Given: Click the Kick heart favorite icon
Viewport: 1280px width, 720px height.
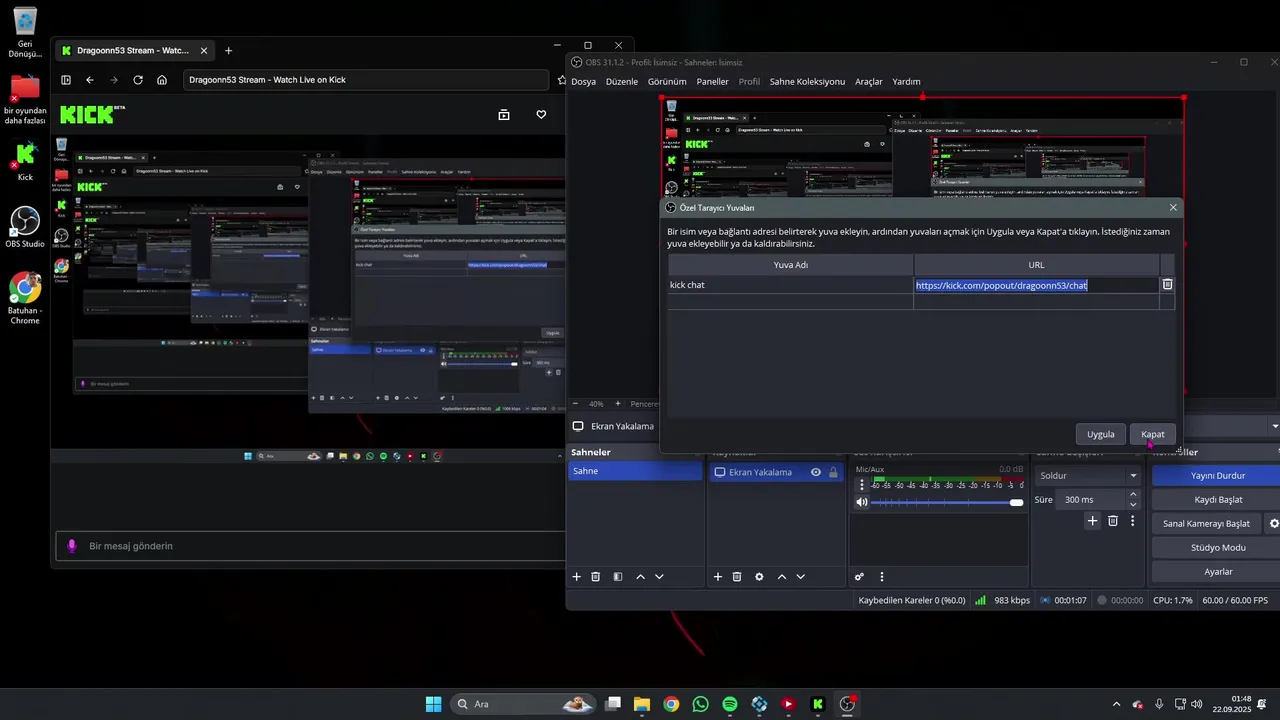Looking at the screenshot, I should tap(541, 115).
